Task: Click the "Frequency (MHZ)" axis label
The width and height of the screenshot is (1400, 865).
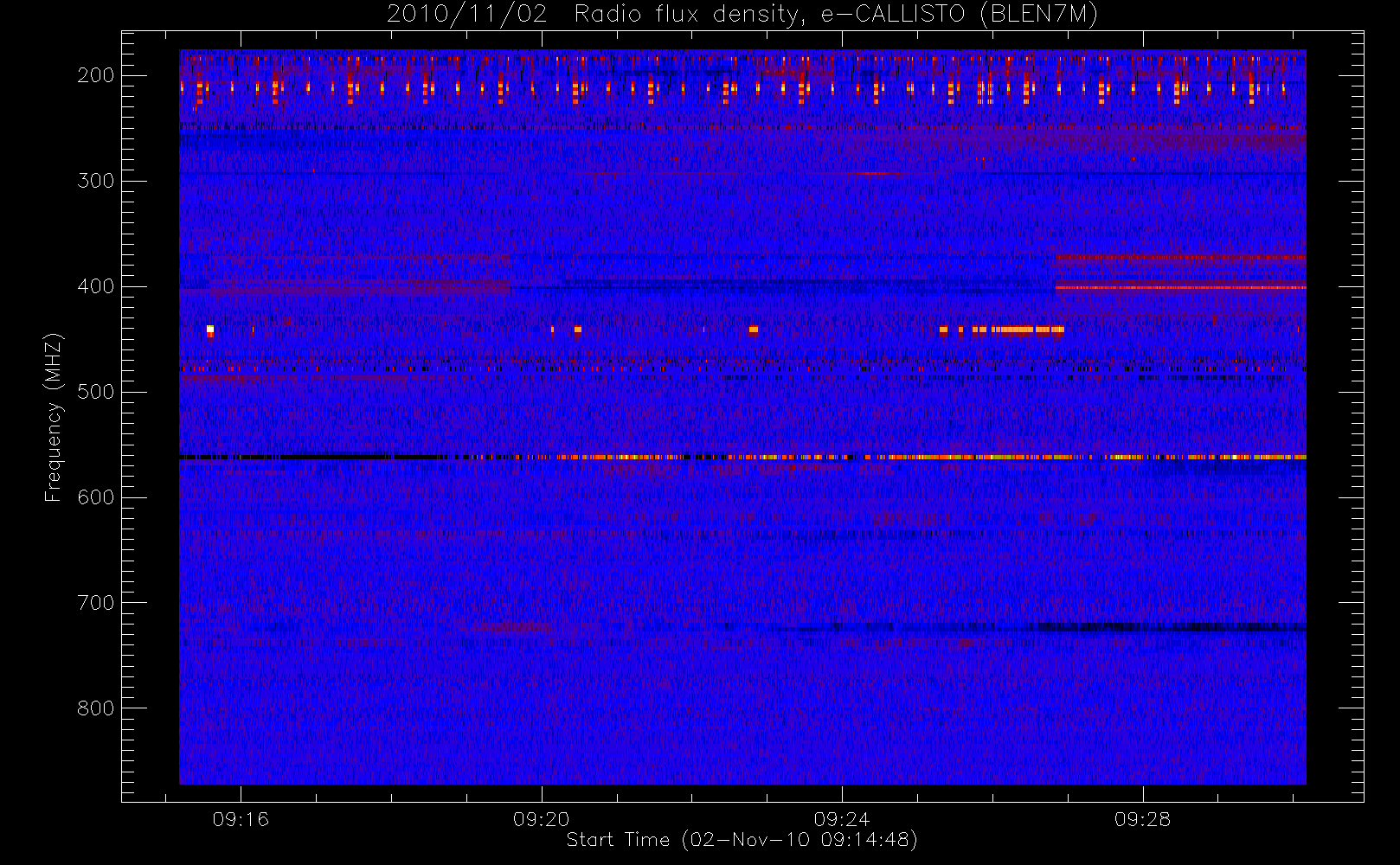Action: coord(54,417)
